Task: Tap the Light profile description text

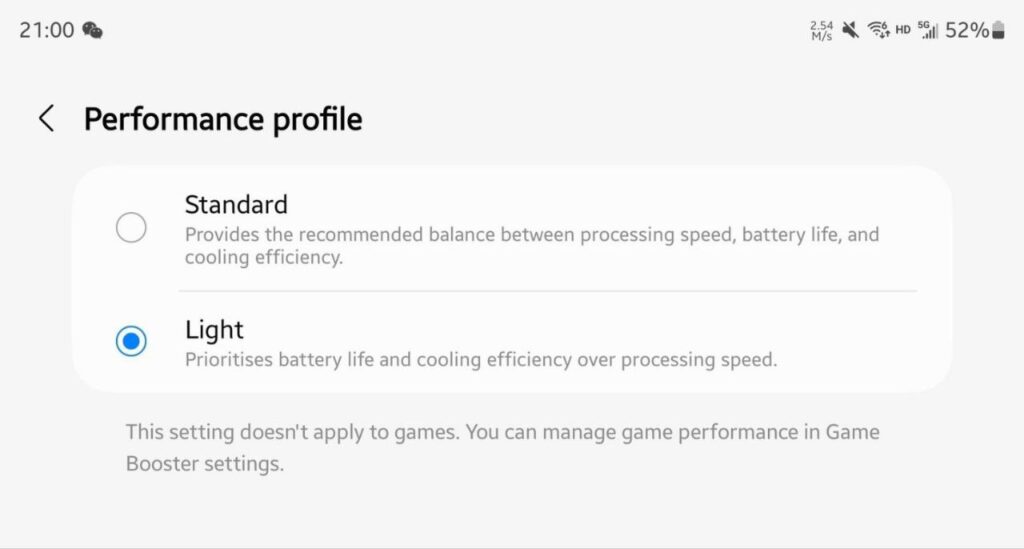Action: (x=480, y=359)
